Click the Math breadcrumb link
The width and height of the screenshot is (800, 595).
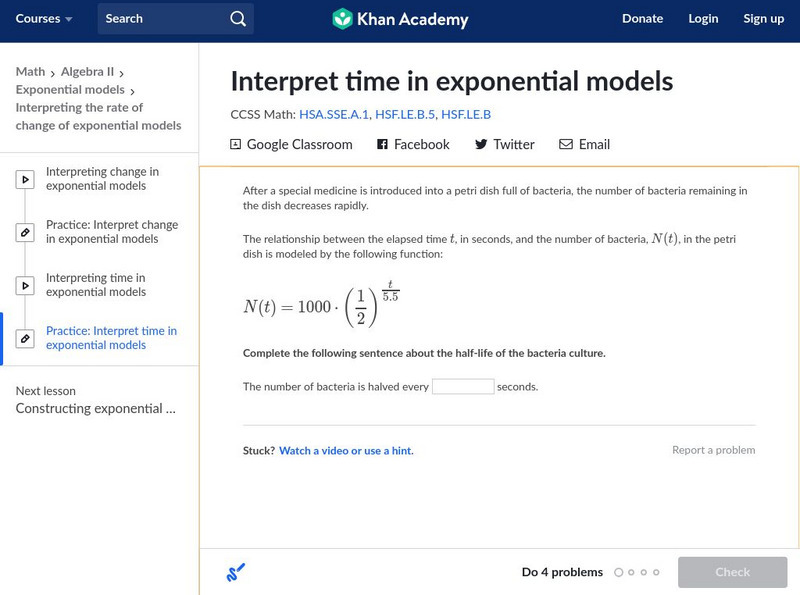(30, 72)
